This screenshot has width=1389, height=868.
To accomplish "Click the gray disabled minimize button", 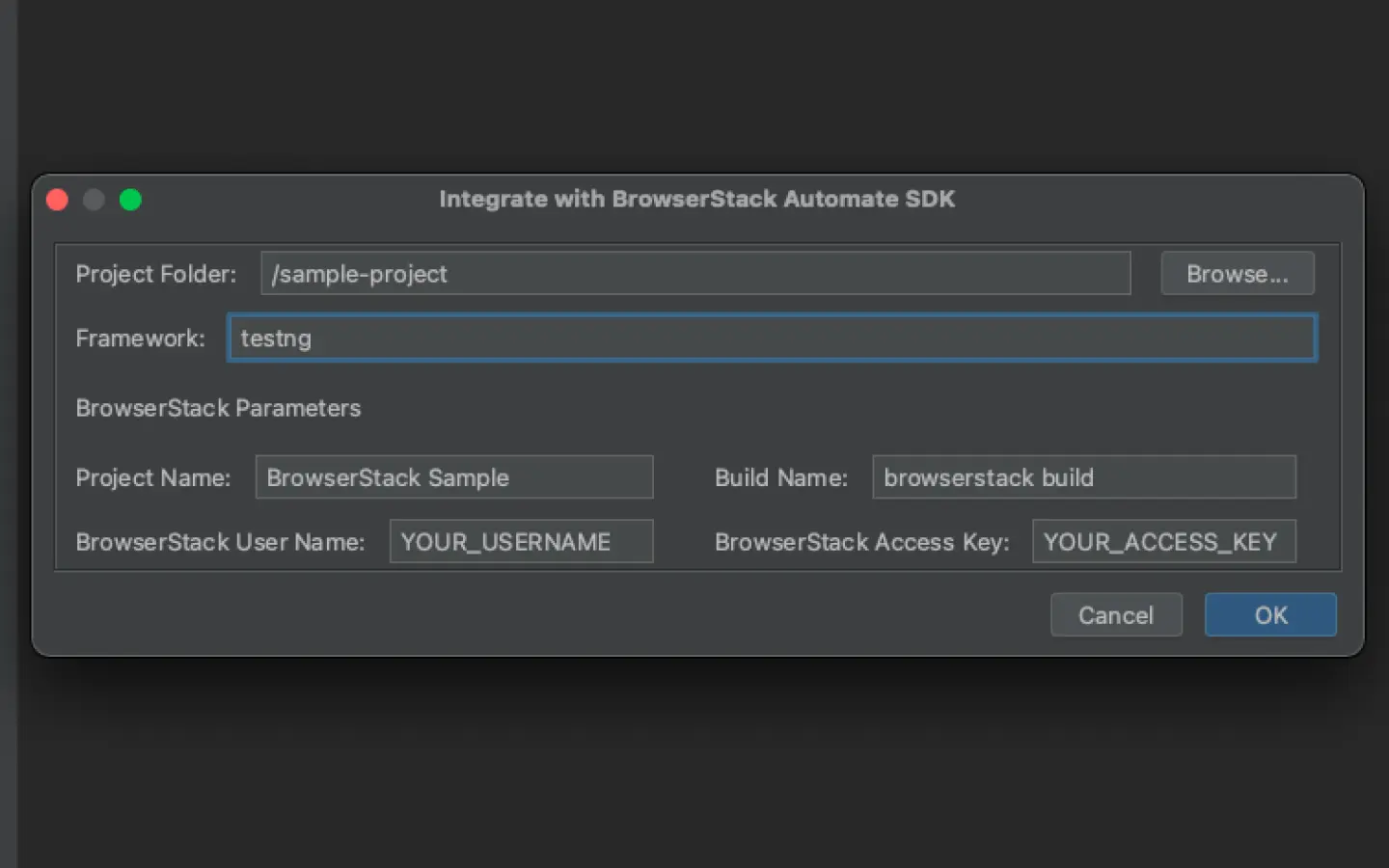I will pyautogui.click(x=94, y=200).
